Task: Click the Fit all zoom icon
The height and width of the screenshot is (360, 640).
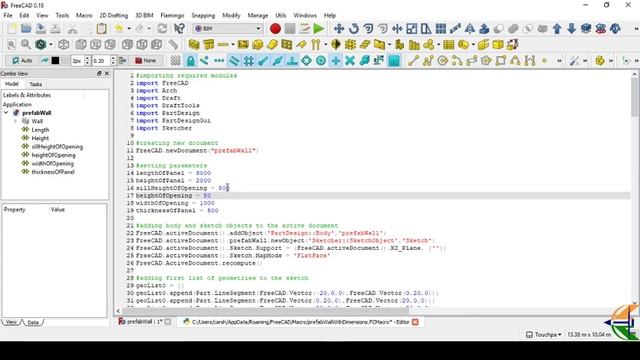Action: click(11, 44)
